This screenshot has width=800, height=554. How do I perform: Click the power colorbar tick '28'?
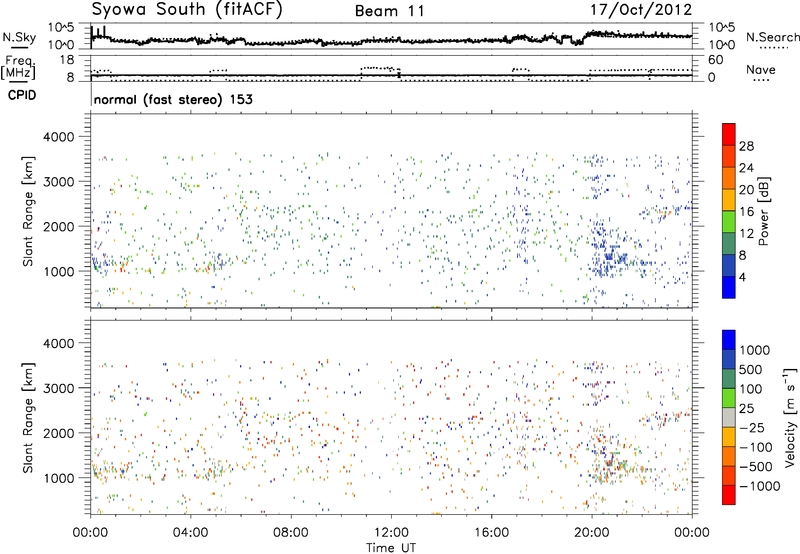coord(746,146)
